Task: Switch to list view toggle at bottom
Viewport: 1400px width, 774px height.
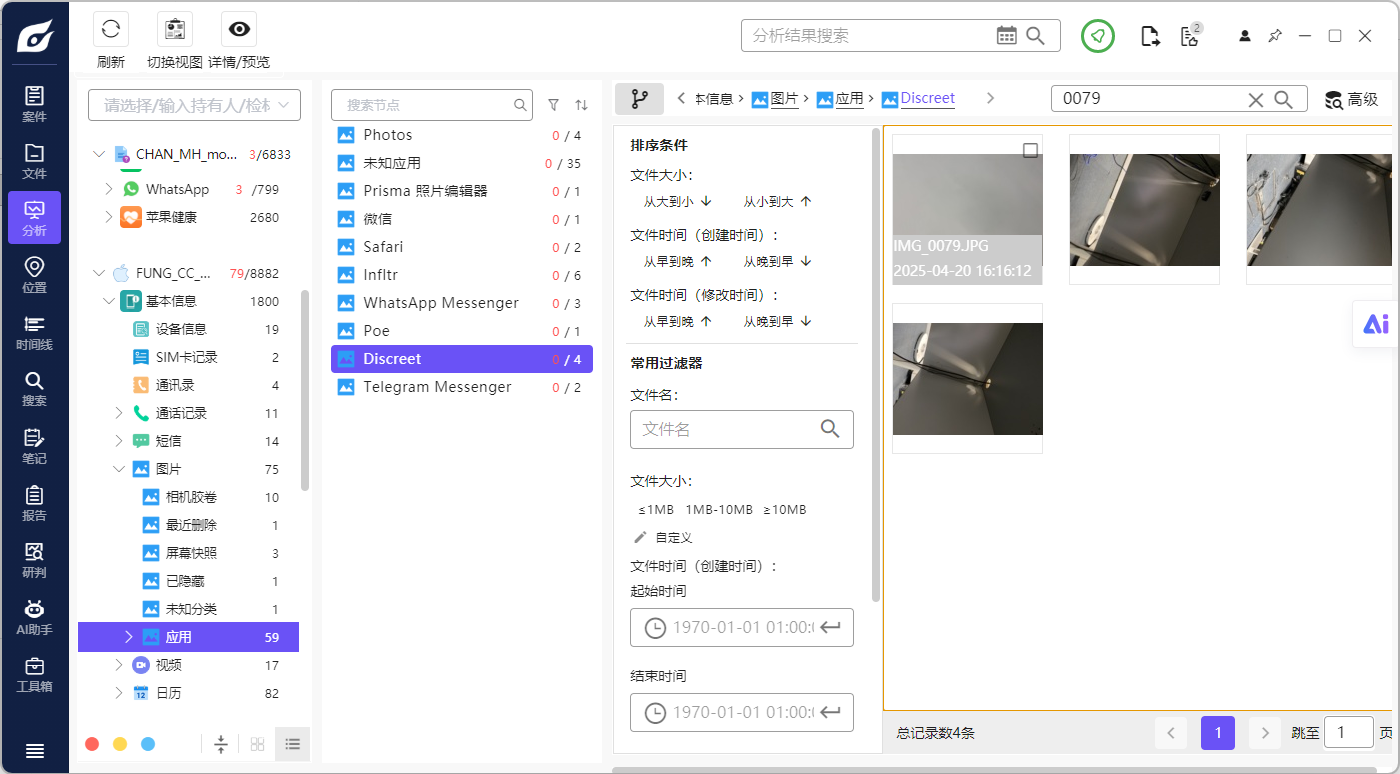Action: click(292, 744)
